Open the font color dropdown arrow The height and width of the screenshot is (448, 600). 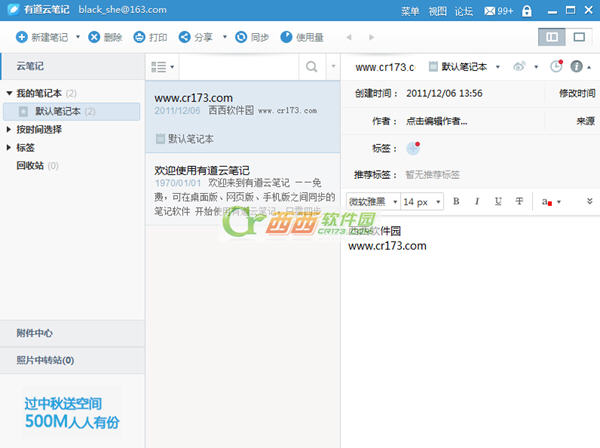click(x=559, y=202)
